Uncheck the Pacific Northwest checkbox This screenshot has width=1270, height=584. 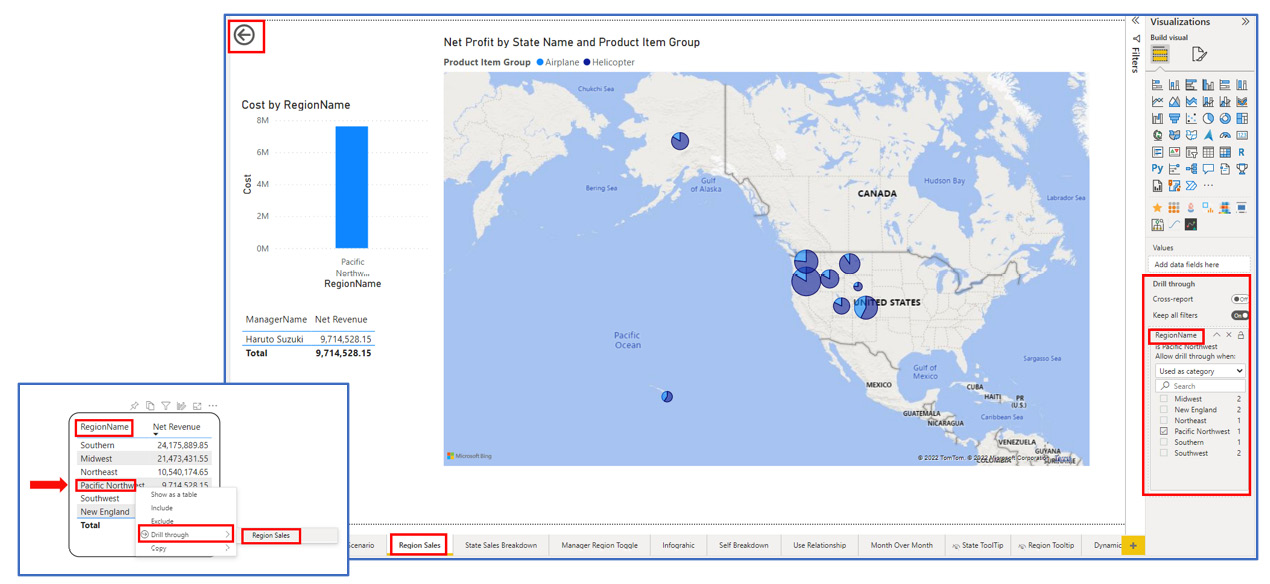(x=1163, y=432)
